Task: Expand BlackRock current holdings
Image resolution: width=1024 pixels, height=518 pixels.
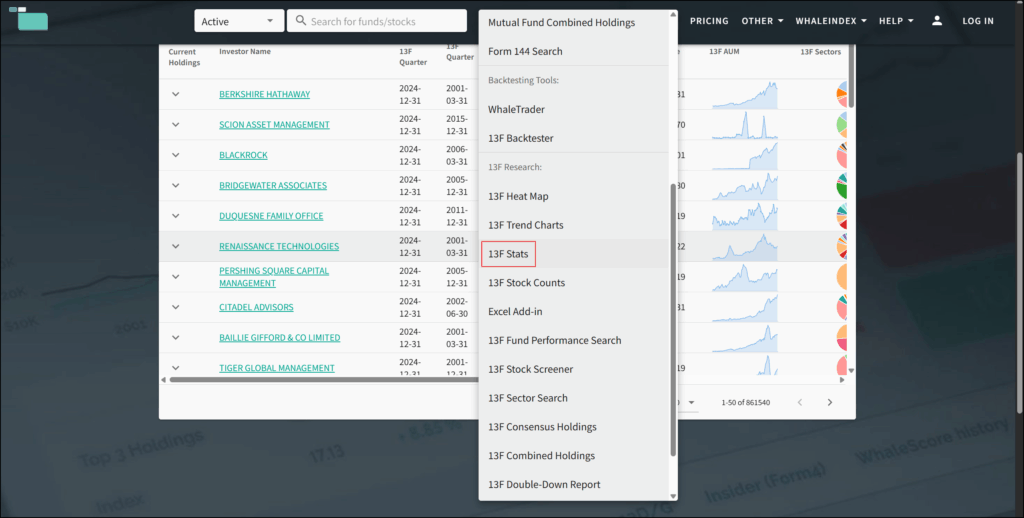Action: coord(176,155)
